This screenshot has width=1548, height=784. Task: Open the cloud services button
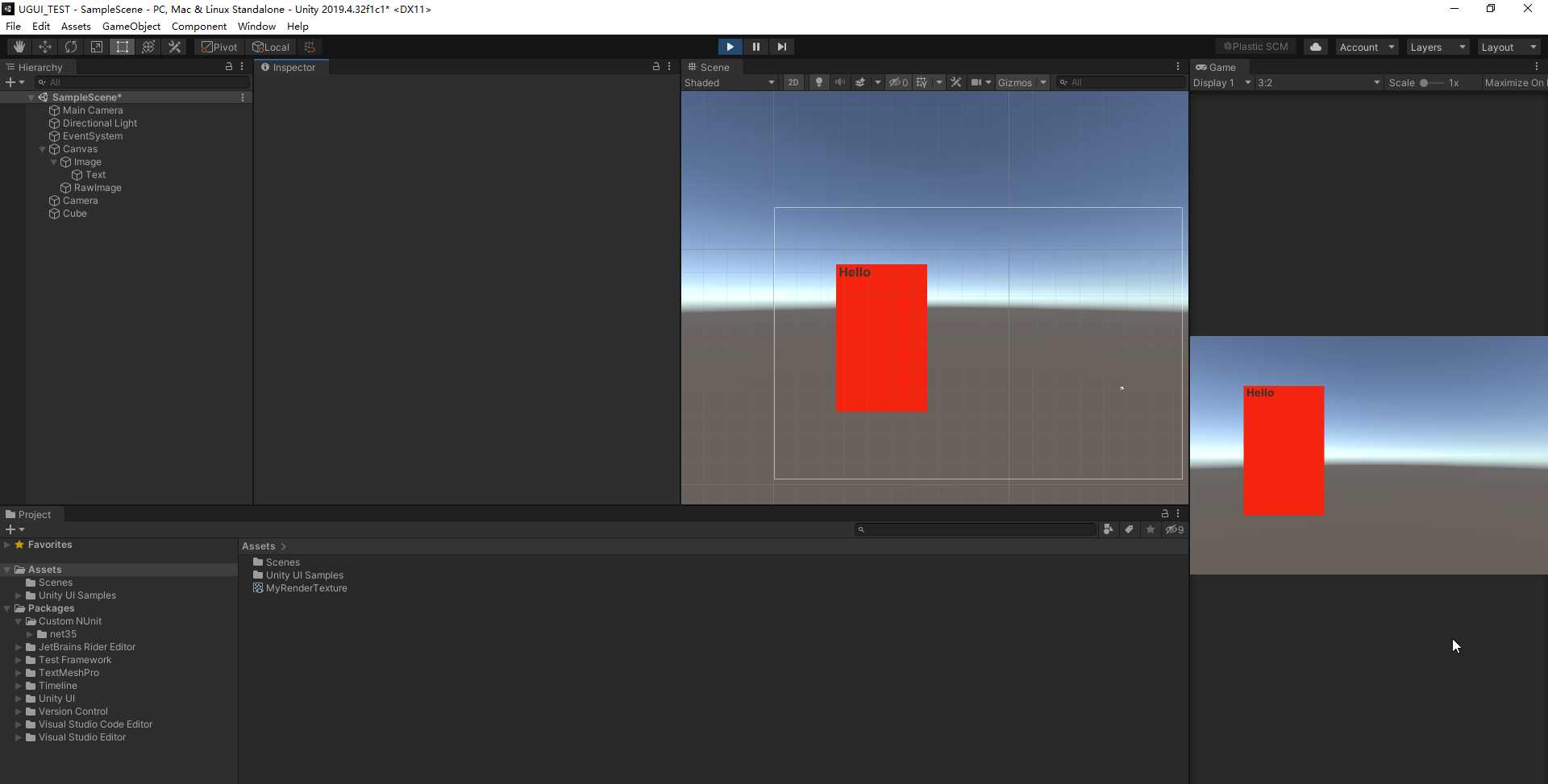pyautogui.click(x=1316, y=47)
